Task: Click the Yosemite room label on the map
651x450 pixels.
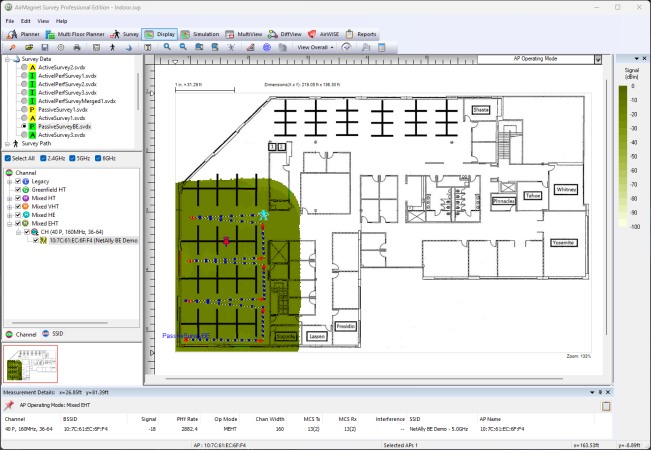Action: (x=563, y=243)
